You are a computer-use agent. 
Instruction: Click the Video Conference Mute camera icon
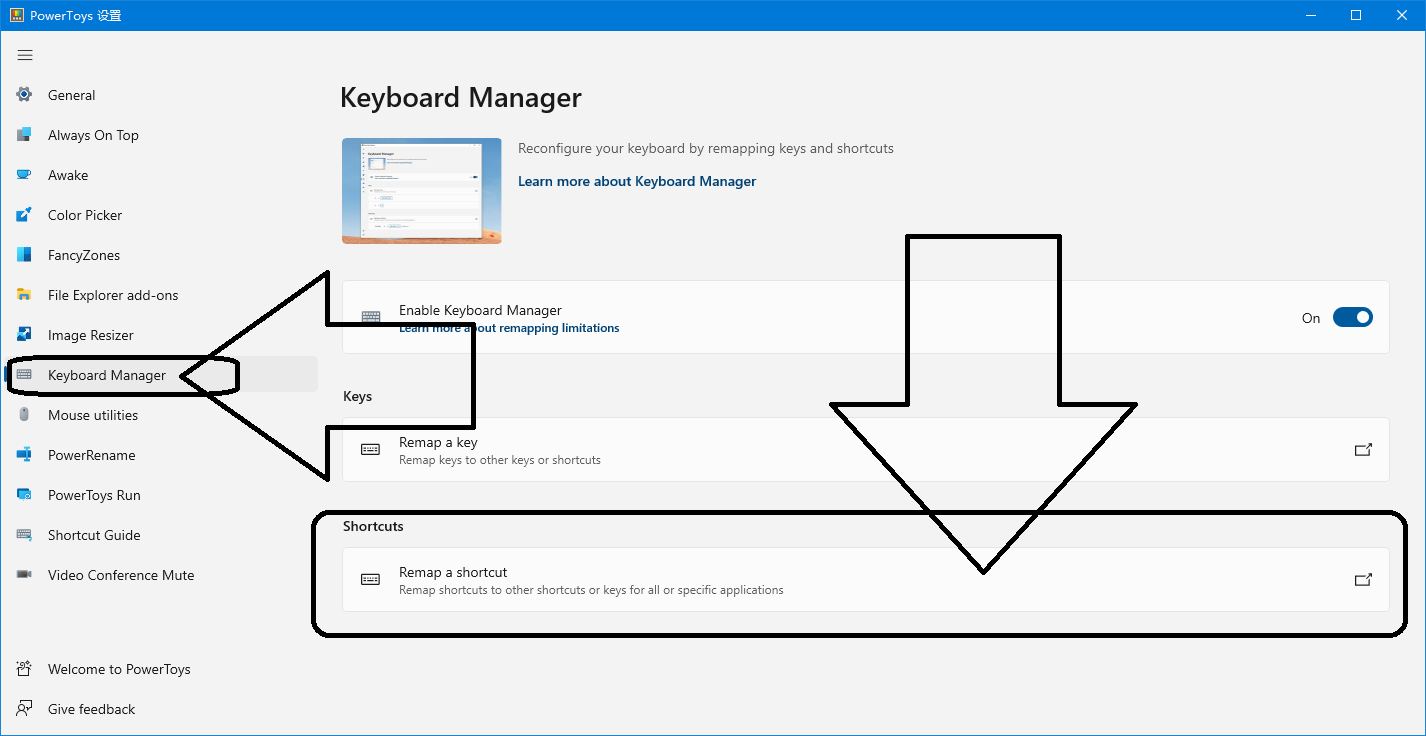click(24, 575)
